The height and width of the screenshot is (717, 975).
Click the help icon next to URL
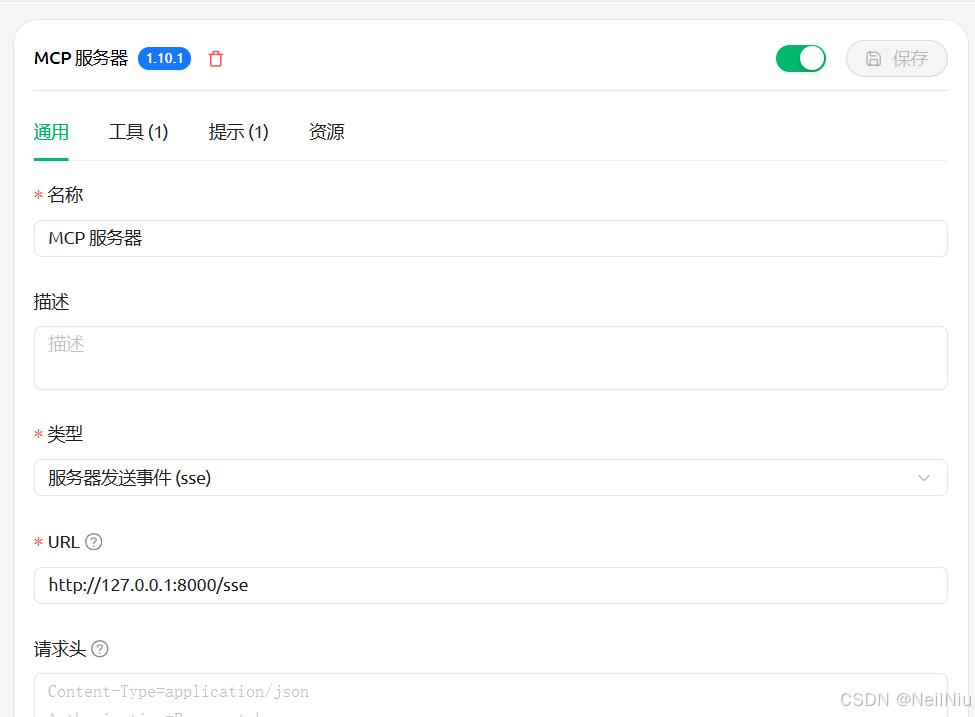click(x=93, y=541)
